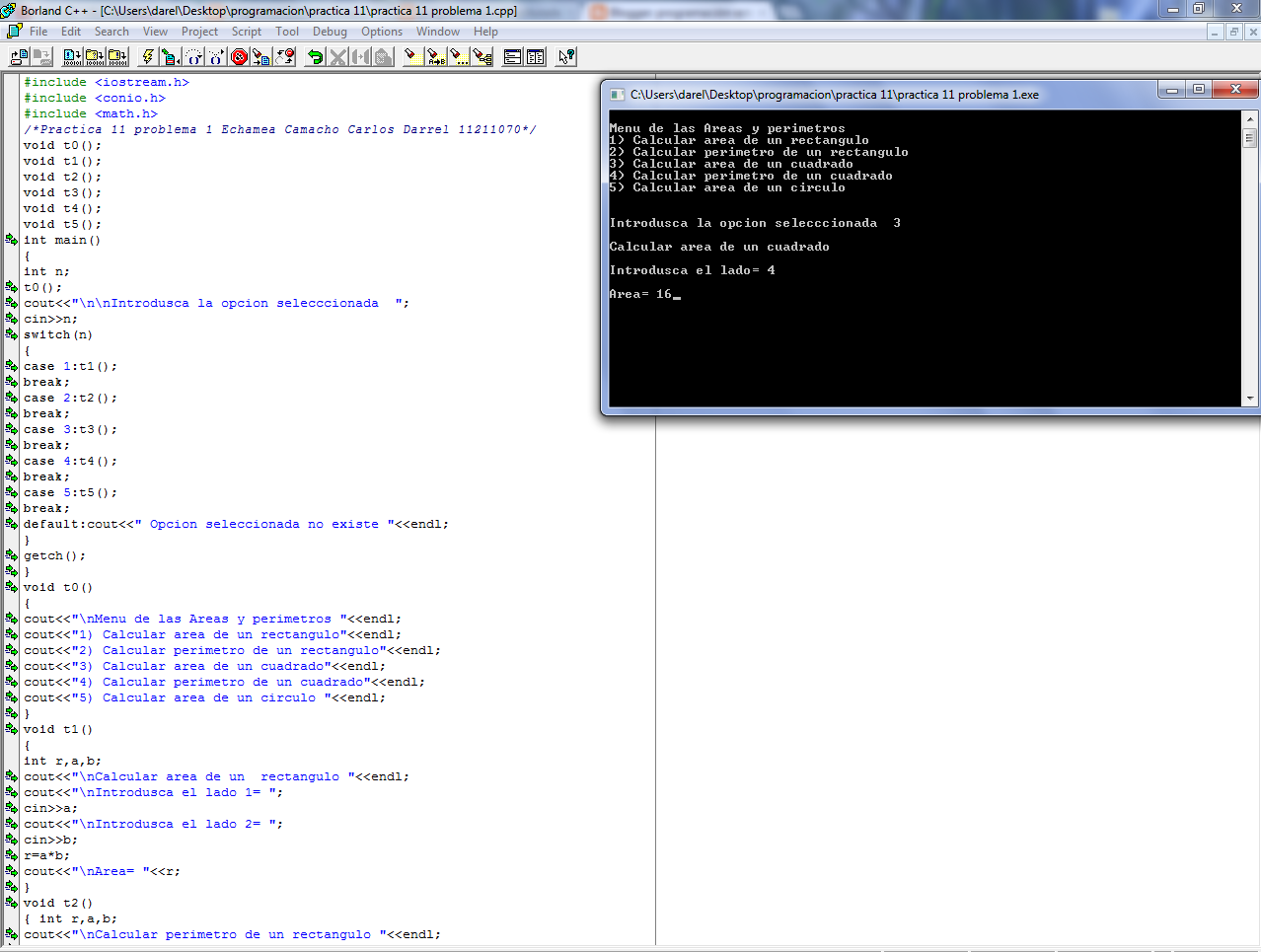
Task: Activate the context help arrow icon
Action: 563,57
